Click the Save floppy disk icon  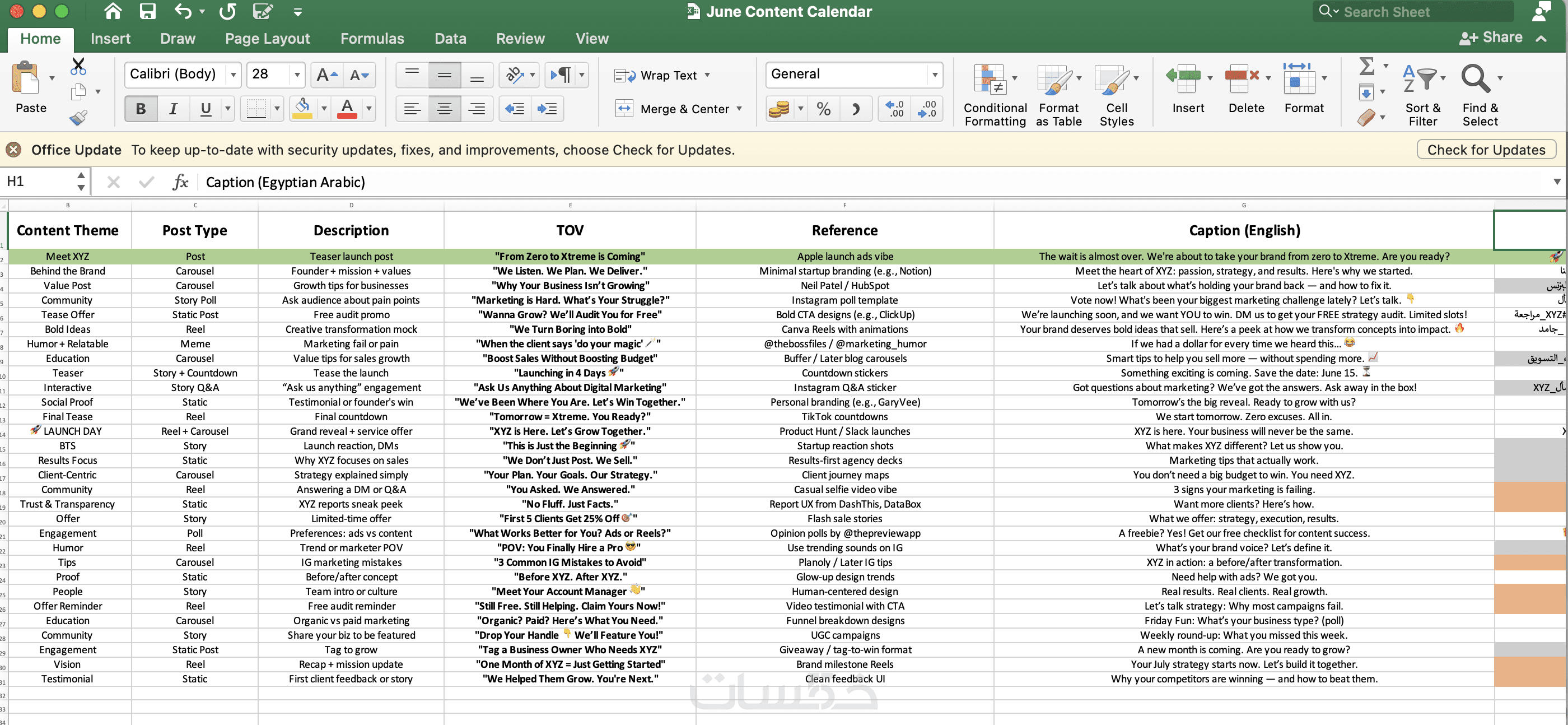pyautogui.click(x=147, y=12)
